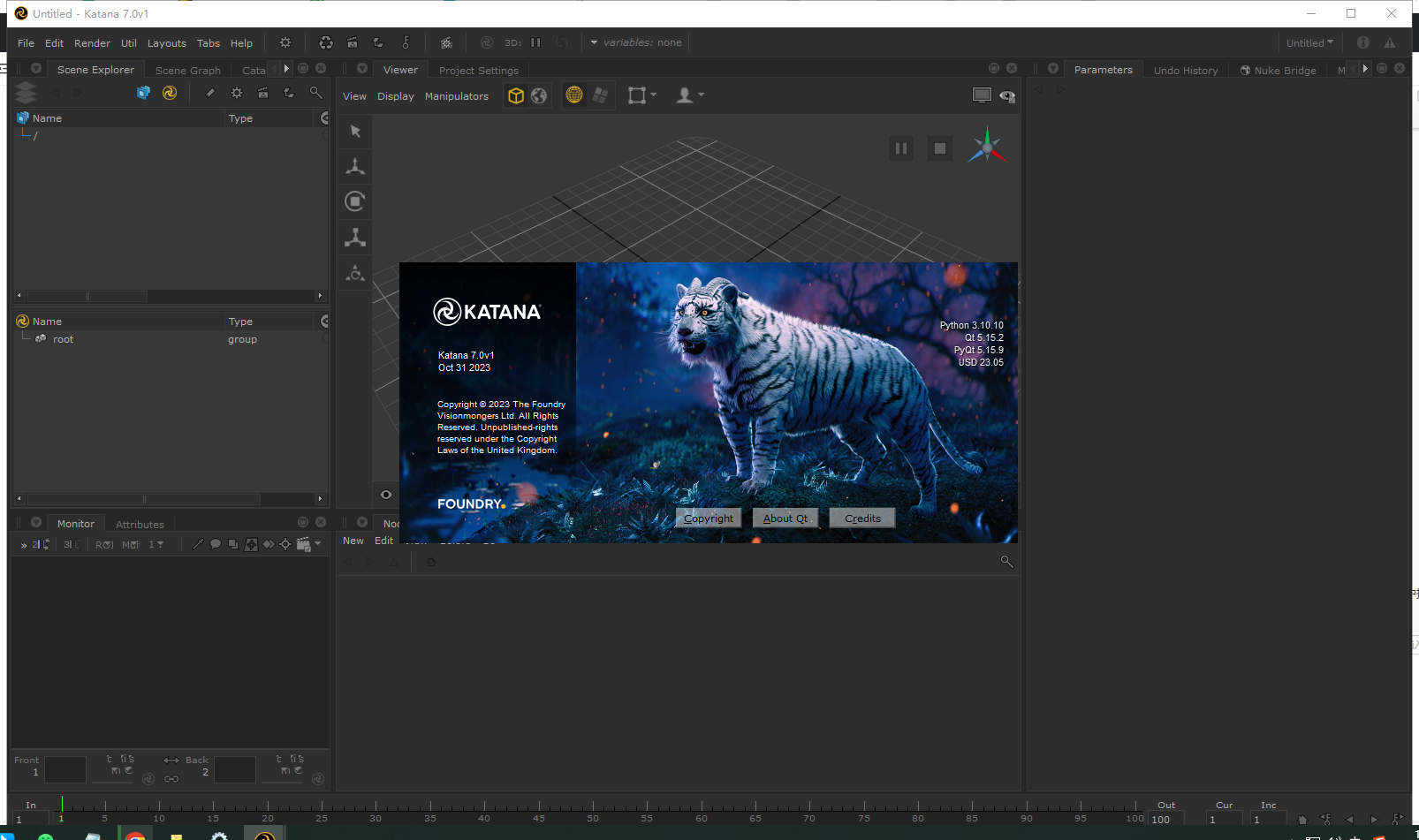Open the Undo History tab
This screenshot has height=840, width=1419.
[1186, 71]
